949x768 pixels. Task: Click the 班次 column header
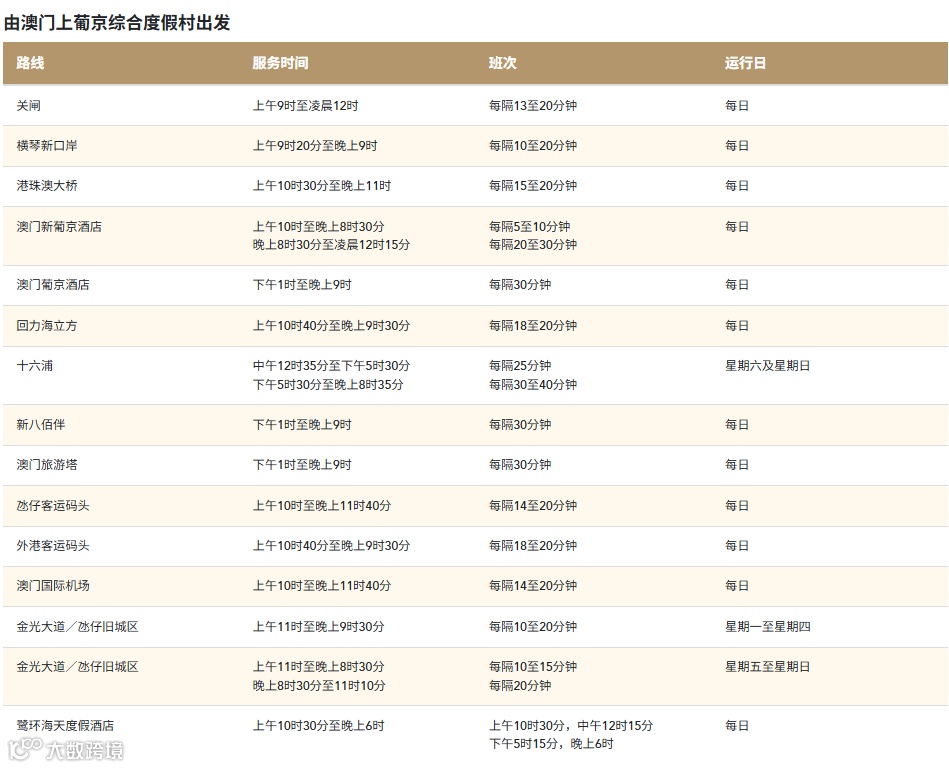(503, 63)
